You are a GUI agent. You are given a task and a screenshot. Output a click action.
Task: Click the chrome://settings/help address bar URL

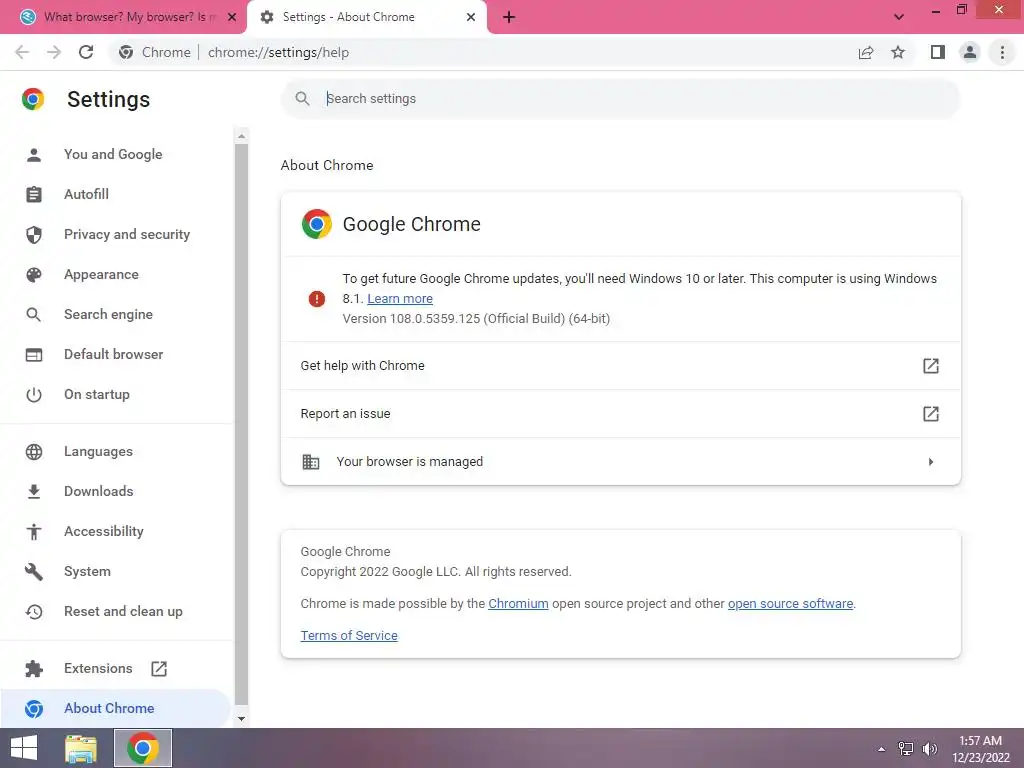tap(278, 52)
